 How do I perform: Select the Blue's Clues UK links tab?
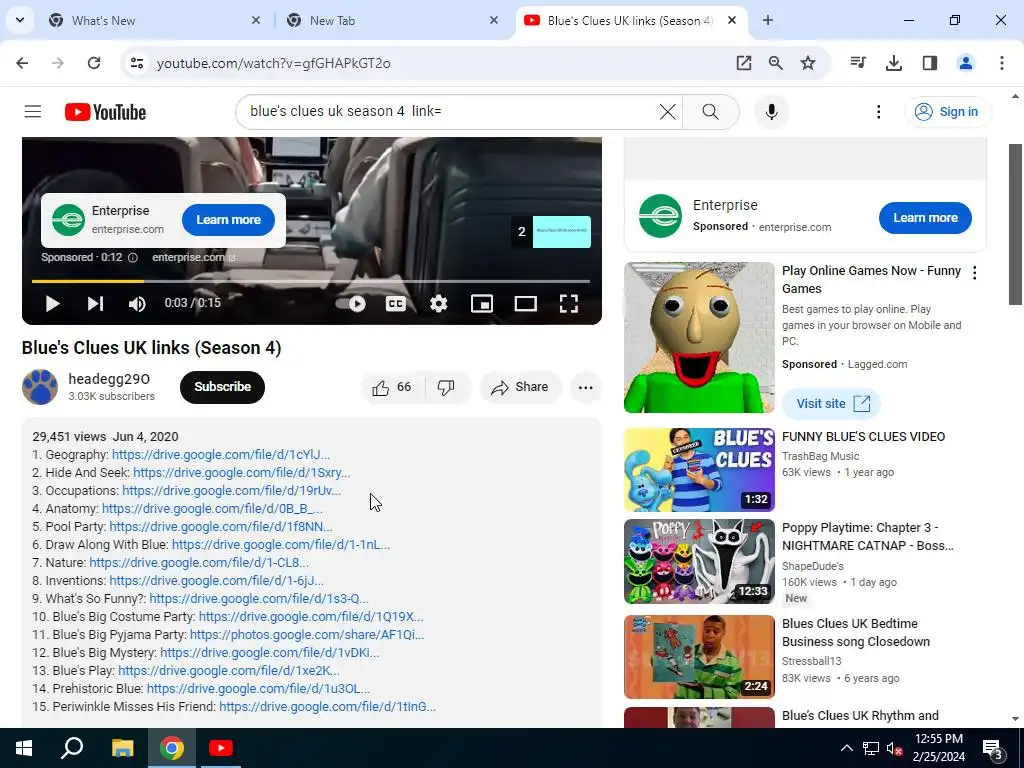pos(630,21)
